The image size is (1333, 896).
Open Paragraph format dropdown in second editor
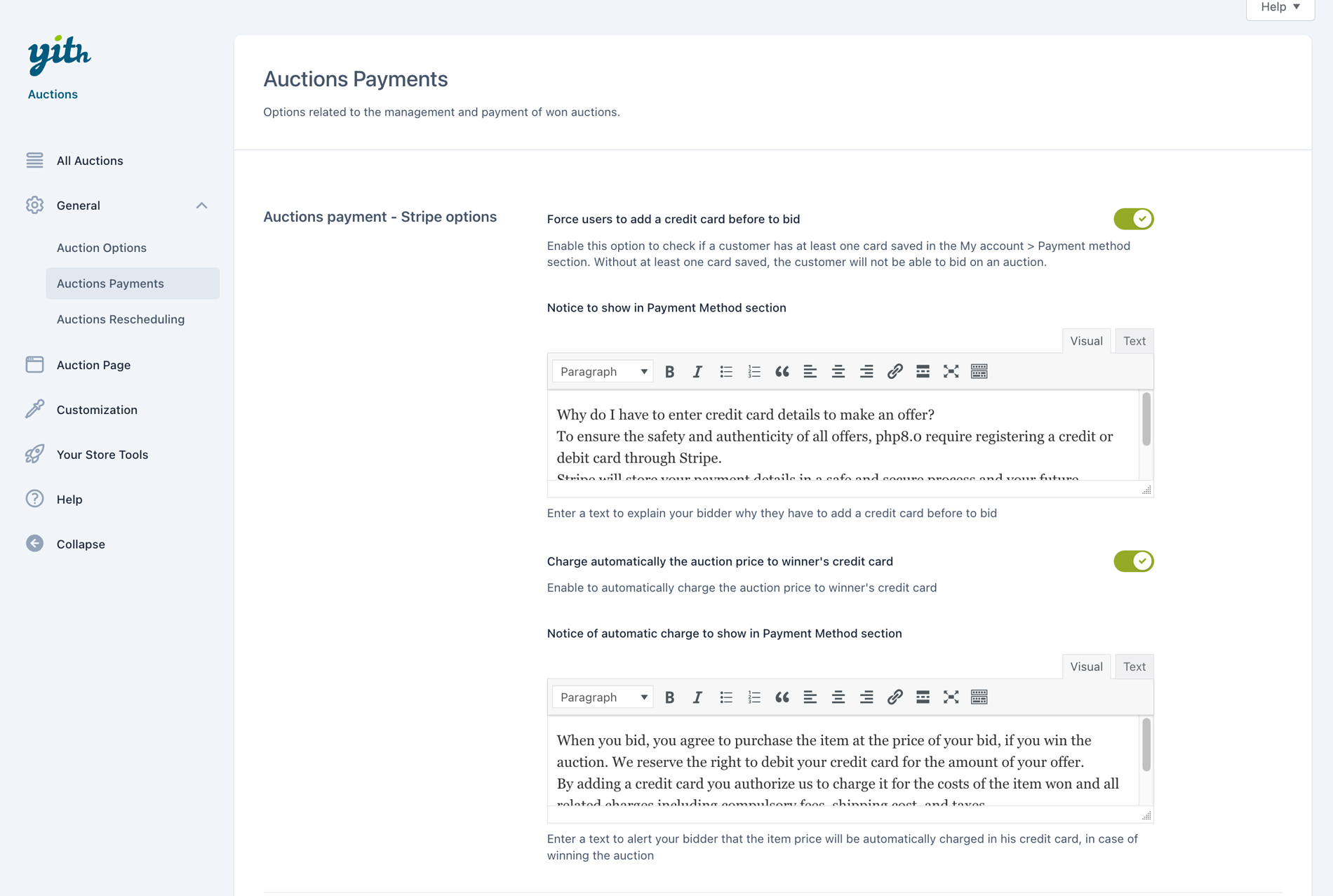(603, 697)
